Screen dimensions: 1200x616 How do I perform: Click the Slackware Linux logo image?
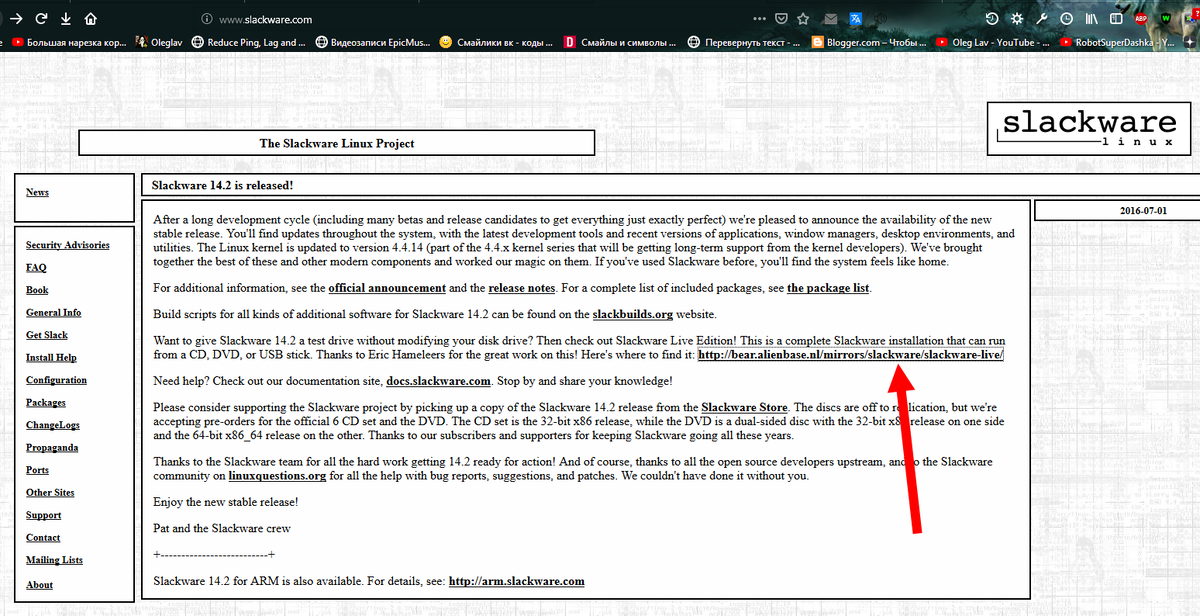click(x=1089, y=128)
